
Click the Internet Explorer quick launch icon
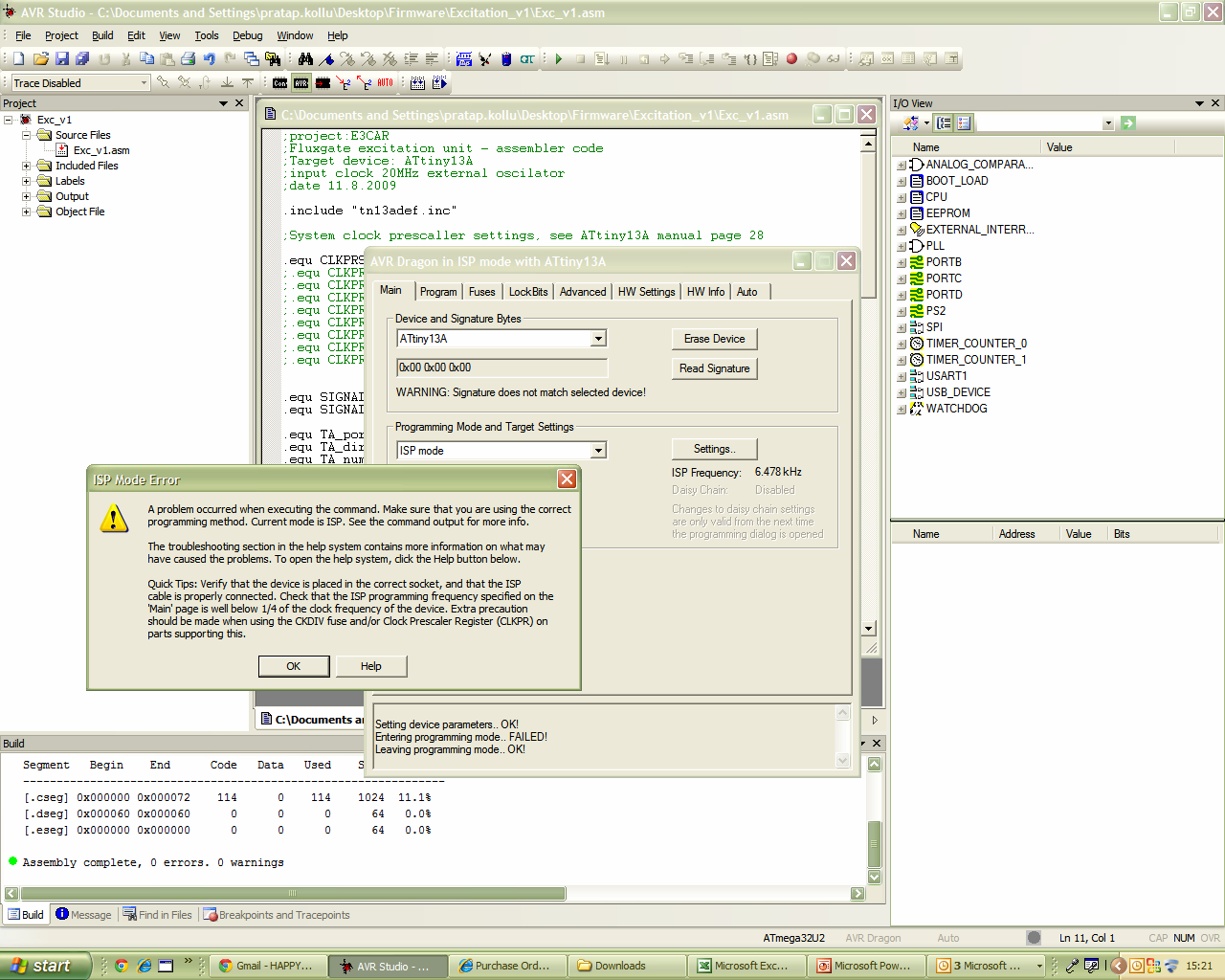145,966
